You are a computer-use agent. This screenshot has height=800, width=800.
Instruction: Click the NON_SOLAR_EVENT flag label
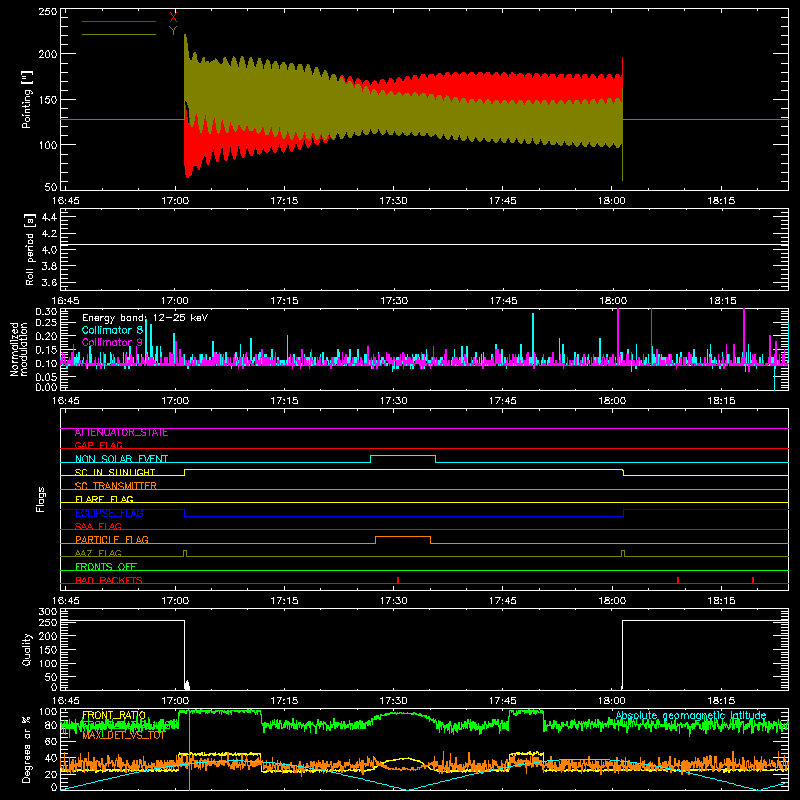click(121, 459)
